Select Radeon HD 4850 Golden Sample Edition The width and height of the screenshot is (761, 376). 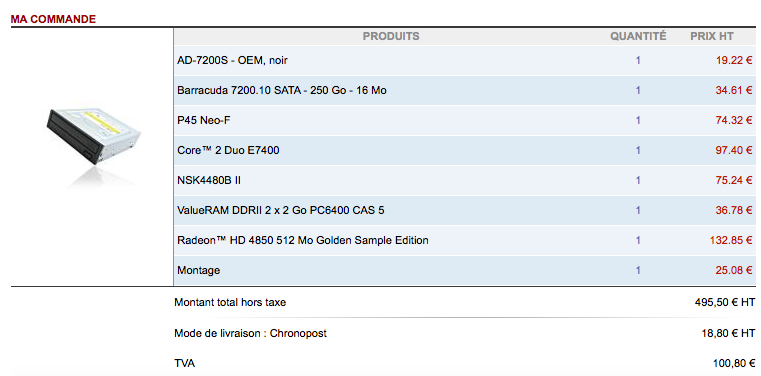click(303, 241)
